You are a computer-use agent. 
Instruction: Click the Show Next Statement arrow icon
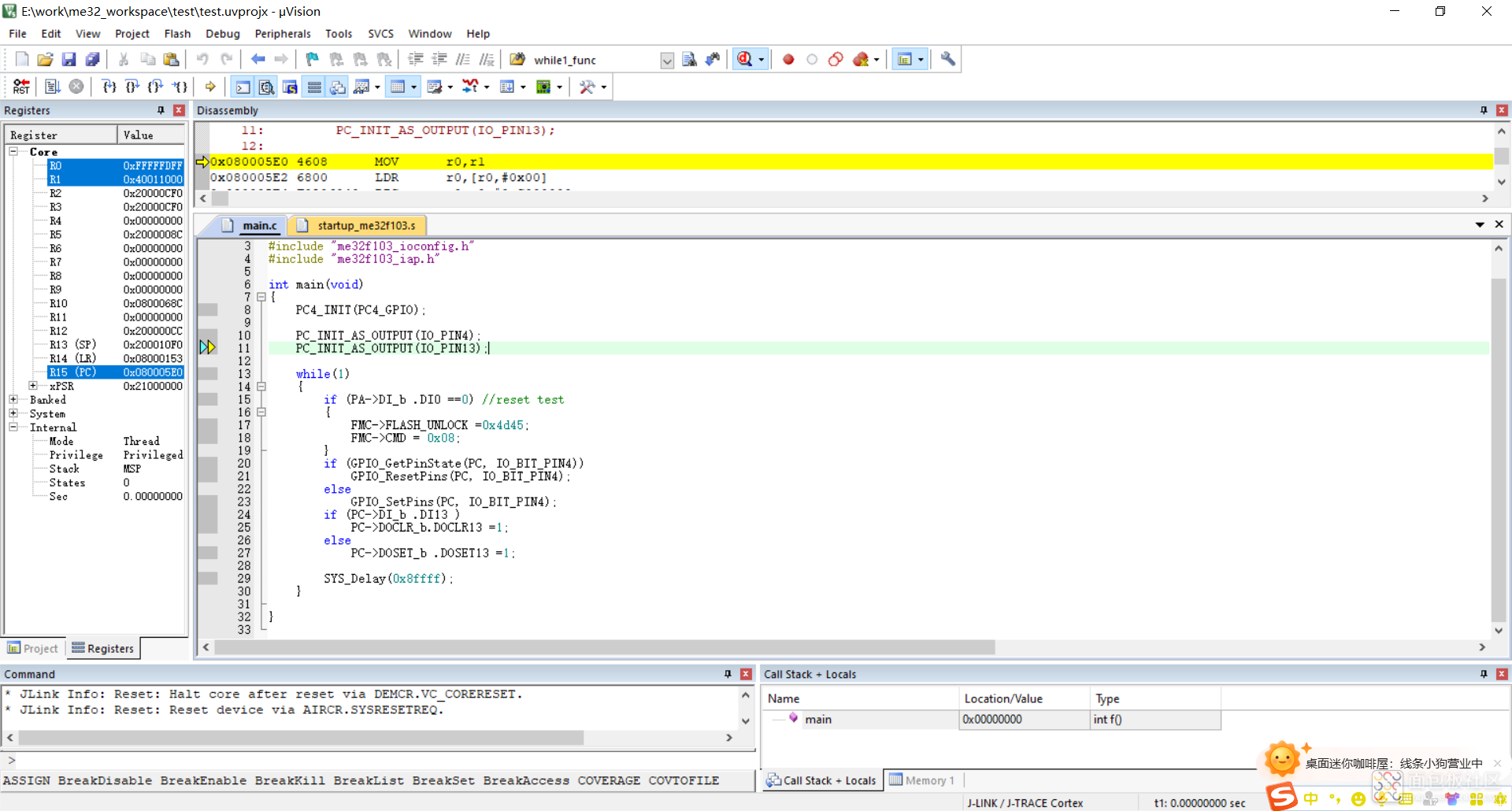point(210,87)
